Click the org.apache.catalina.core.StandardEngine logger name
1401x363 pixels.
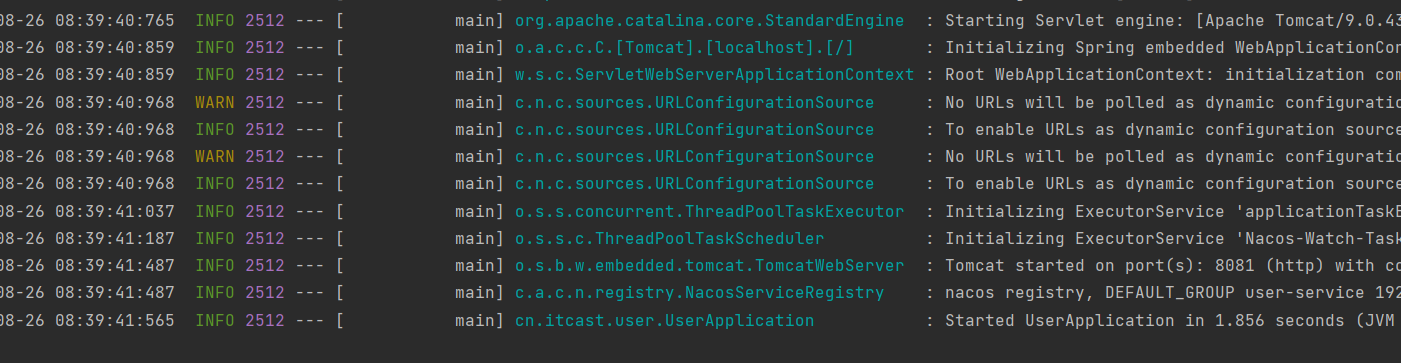coord(709,20)
